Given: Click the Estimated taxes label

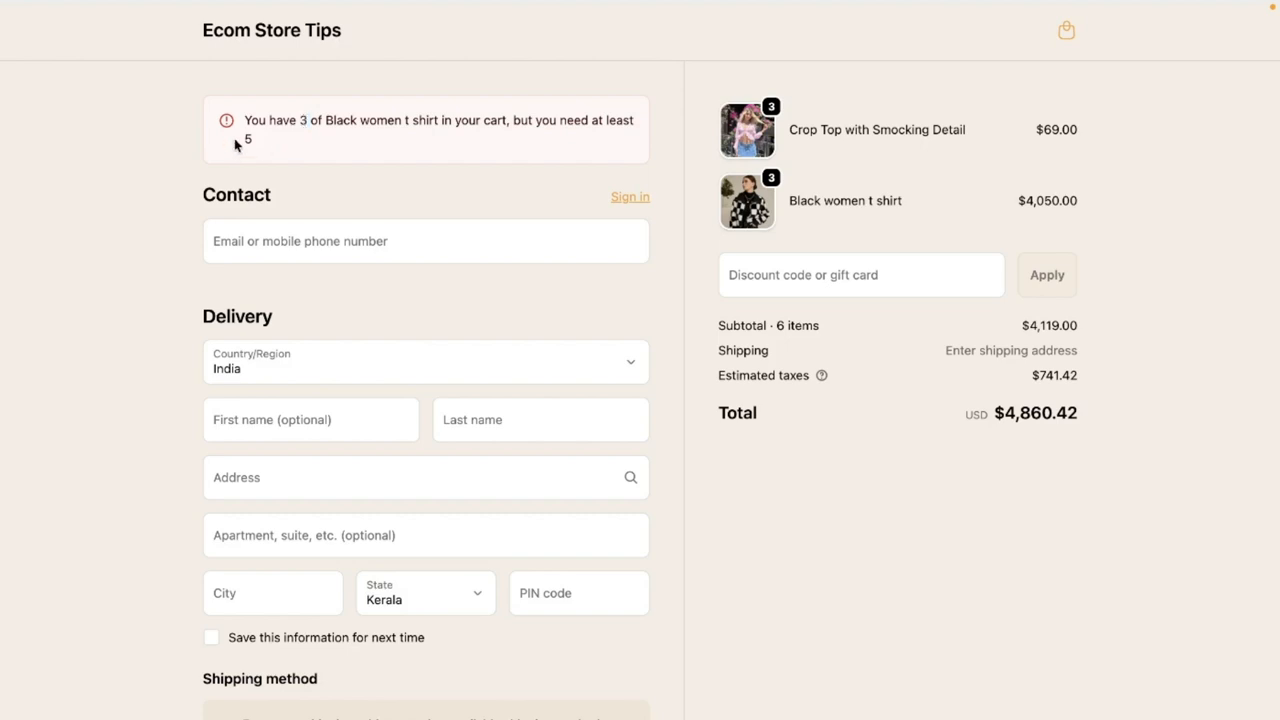Looking at the screenshot, I should [763, 376].
